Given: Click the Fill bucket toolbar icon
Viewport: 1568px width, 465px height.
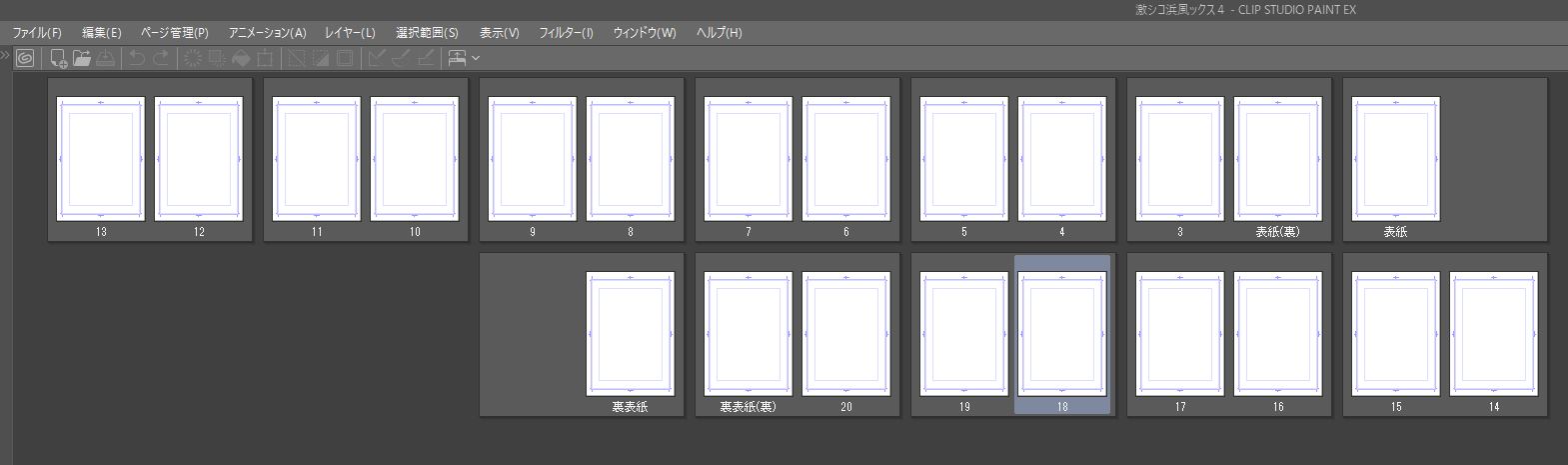Looking at the screenshot, I should (241, 58).
